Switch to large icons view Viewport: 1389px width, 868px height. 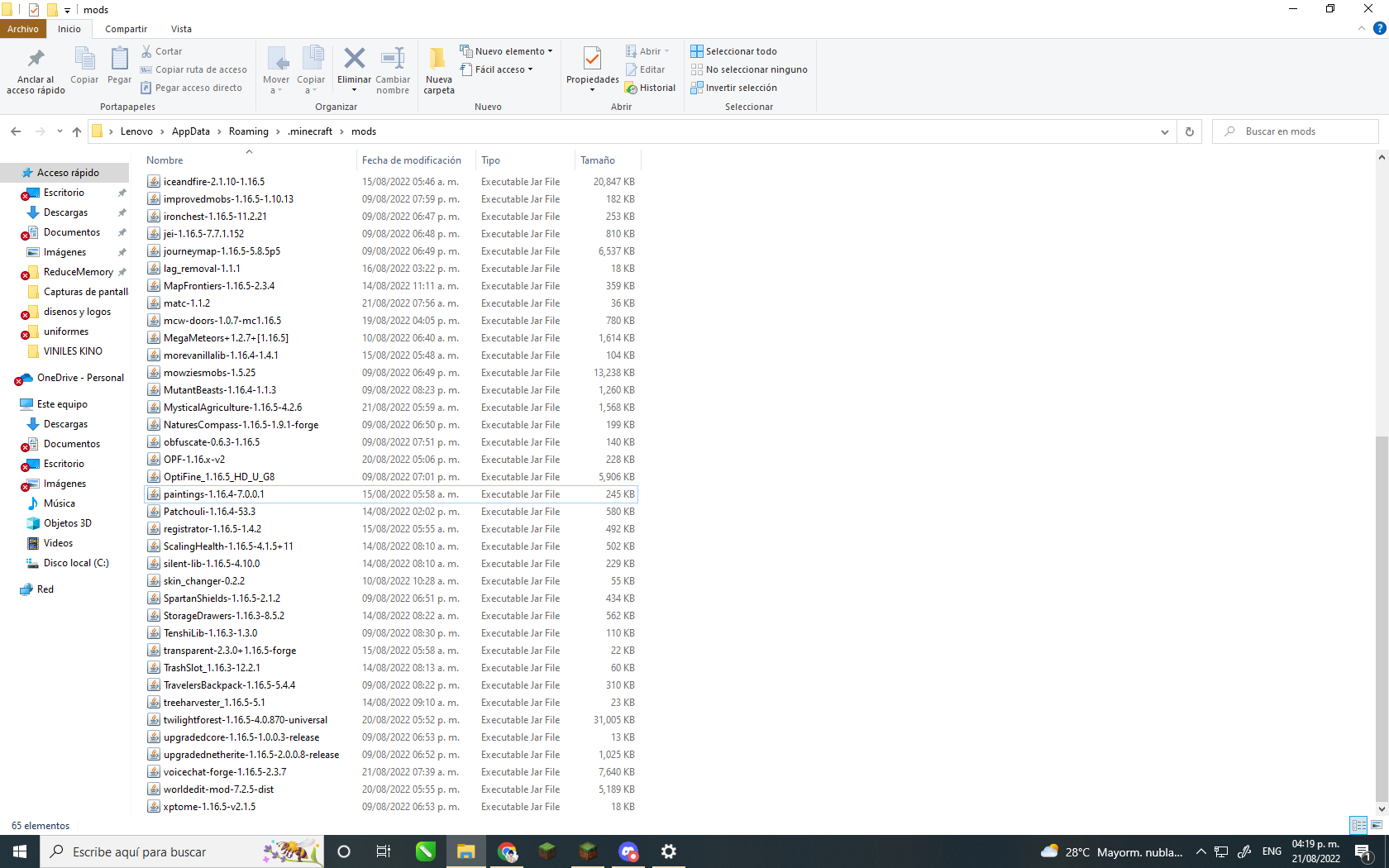click(1377, 825)
